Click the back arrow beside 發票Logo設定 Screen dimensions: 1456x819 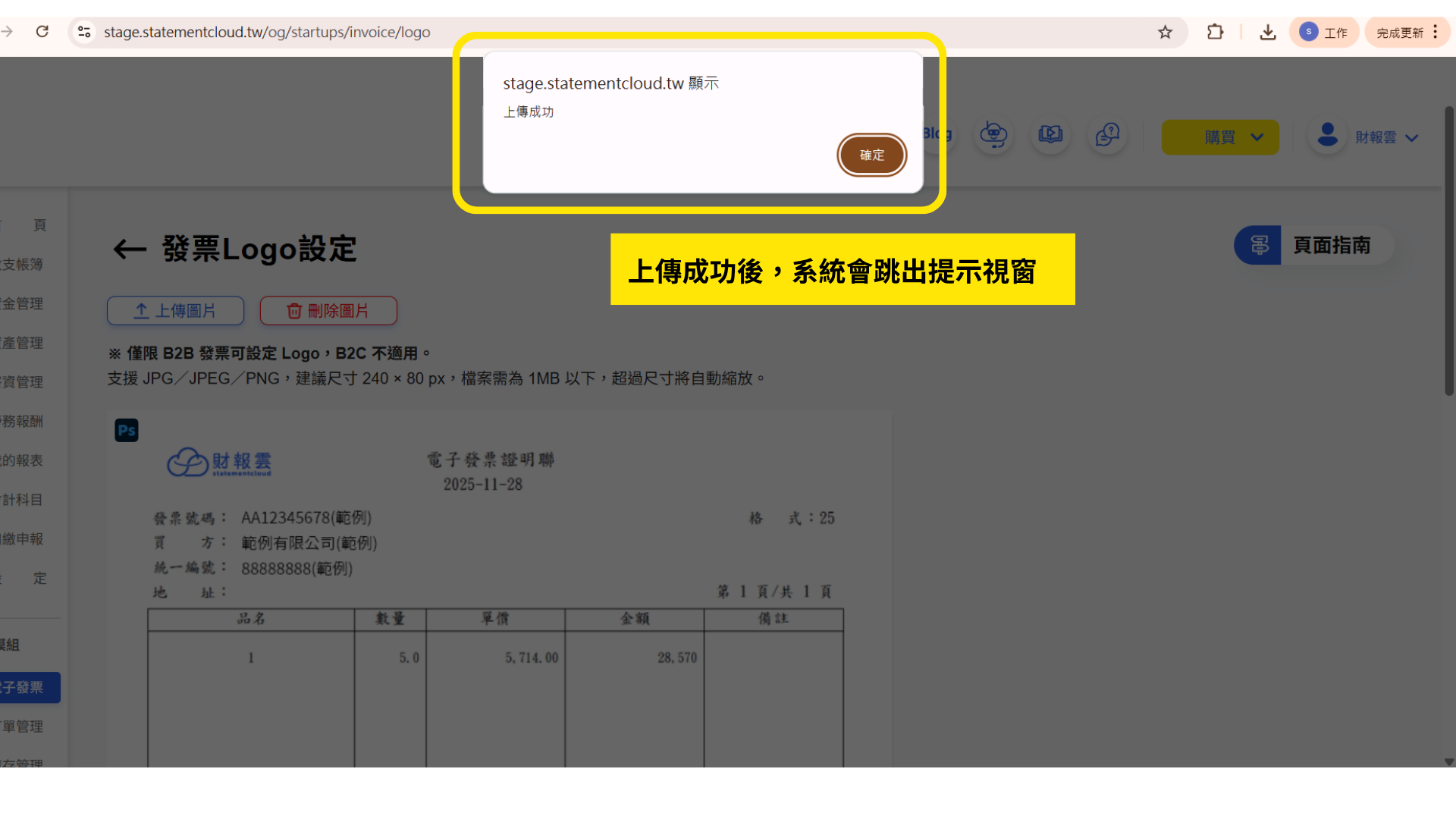pyautogui.click(x=129, y=249)
